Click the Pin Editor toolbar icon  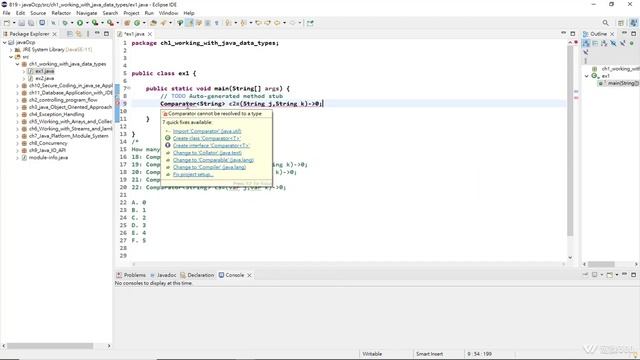310,23
